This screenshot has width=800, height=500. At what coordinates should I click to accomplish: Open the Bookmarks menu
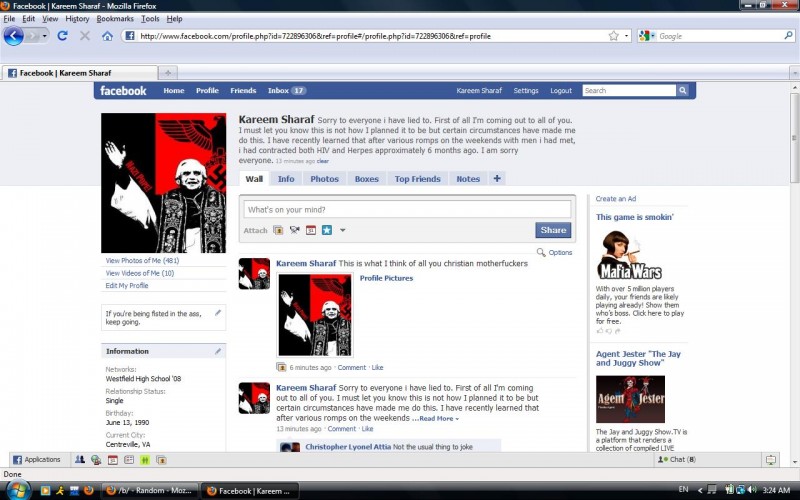(115, 18)
